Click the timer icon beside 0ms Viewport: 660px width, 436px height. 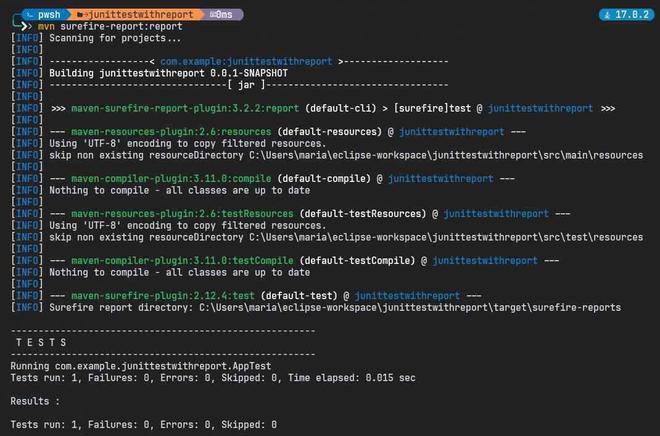point(213,15)
